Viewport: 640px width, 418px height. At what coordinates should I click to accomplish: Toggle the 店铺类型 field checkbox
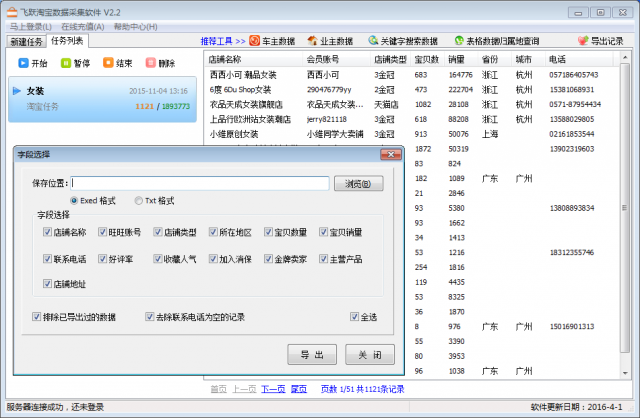tap(158, 232)
